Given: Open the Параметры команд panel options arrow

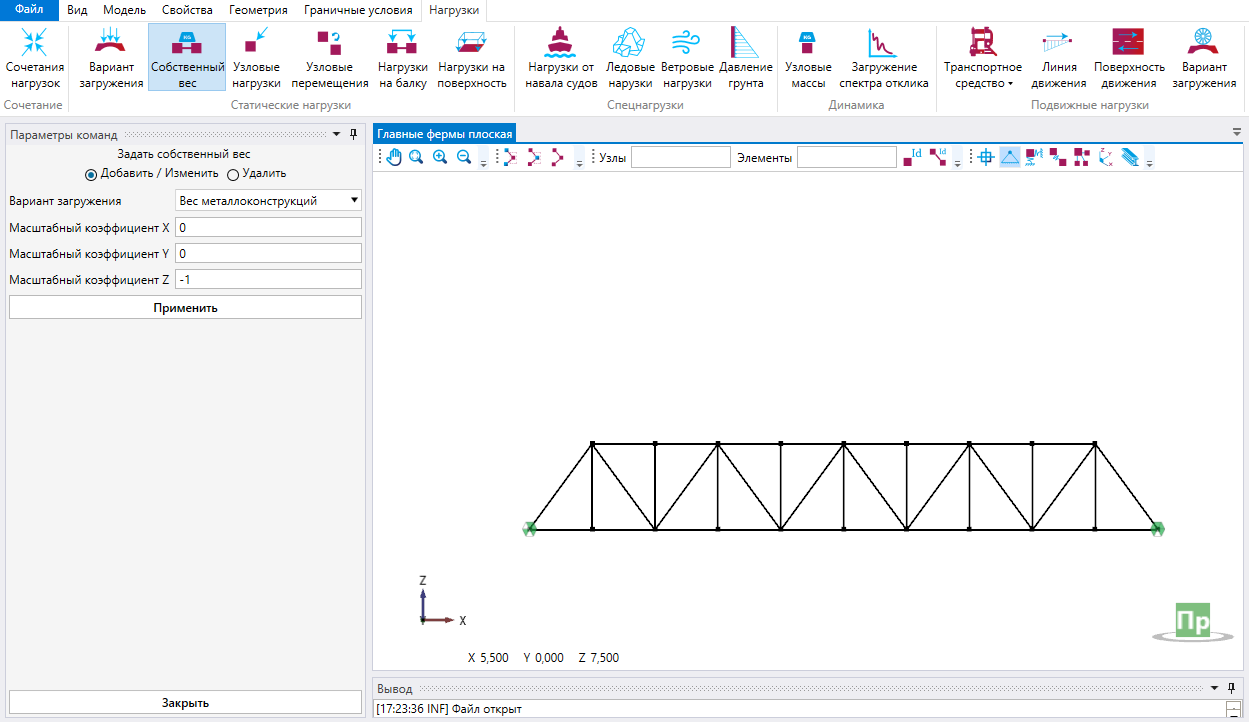Looking at the screenshot, I should [336, 134].
